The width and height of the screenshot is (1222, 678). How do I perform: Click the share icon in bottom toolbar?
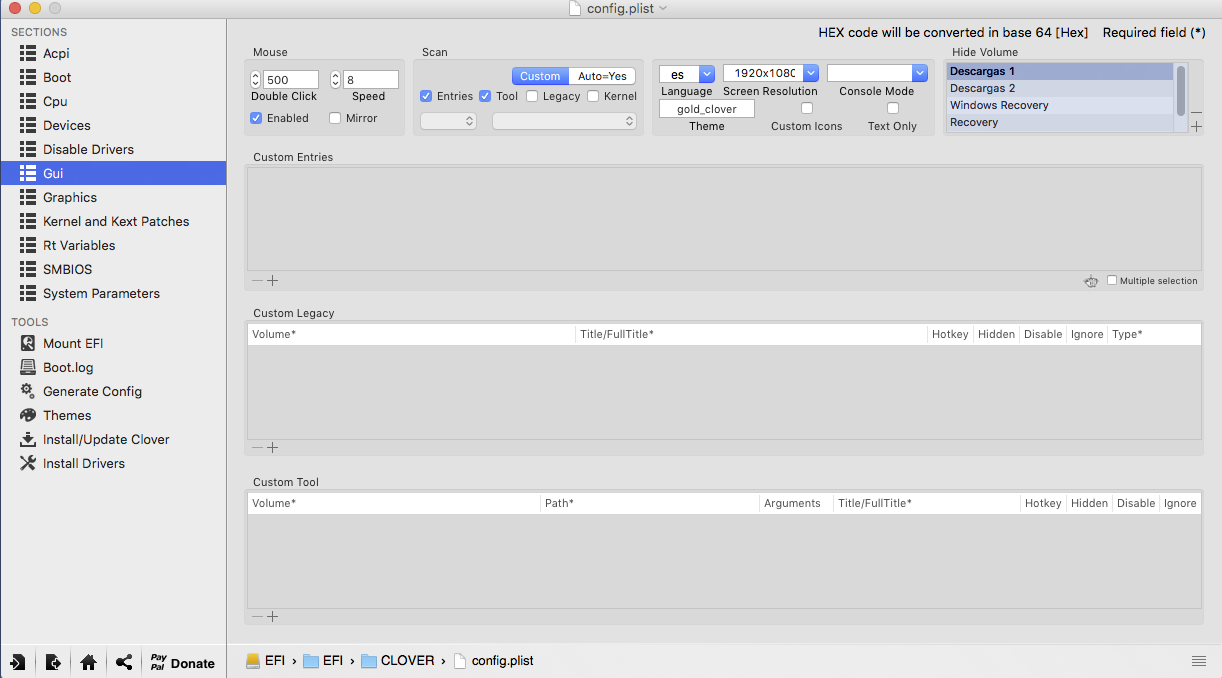pyautogui.click(x=124, y=662)
